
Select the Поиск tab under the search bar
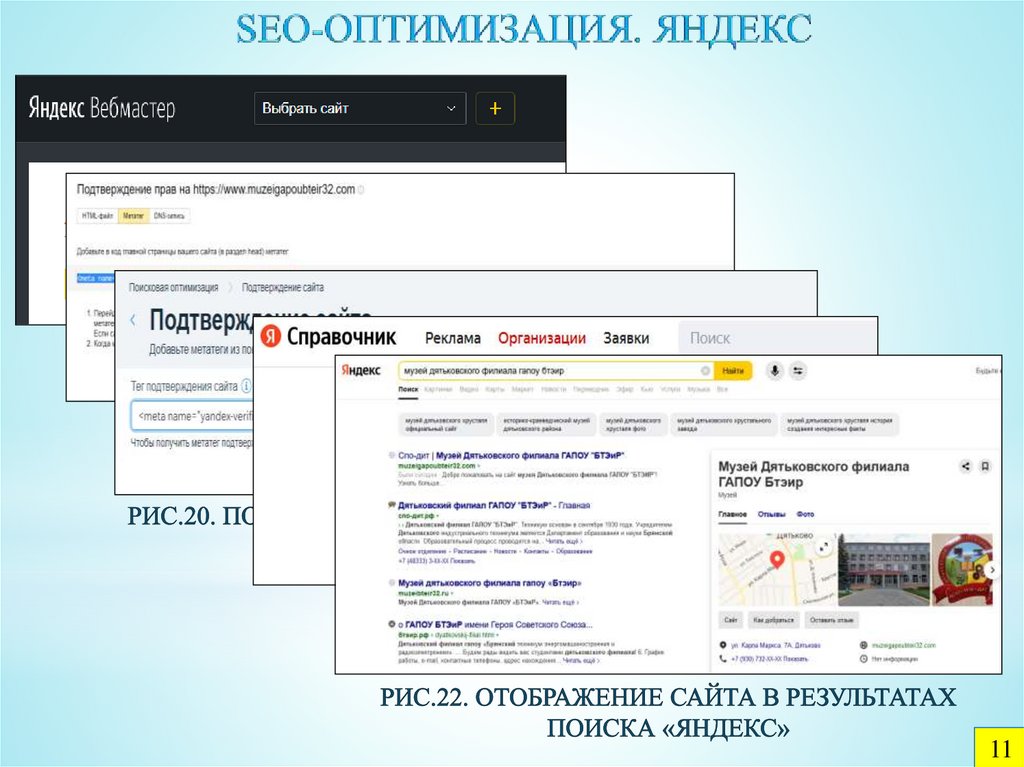click(408, 389)
